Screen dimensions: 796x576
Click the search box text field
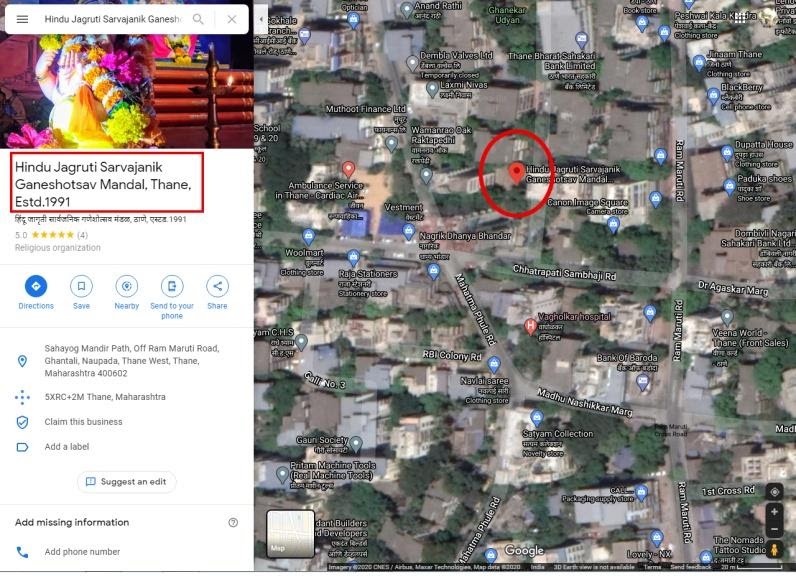click(113, 19)
